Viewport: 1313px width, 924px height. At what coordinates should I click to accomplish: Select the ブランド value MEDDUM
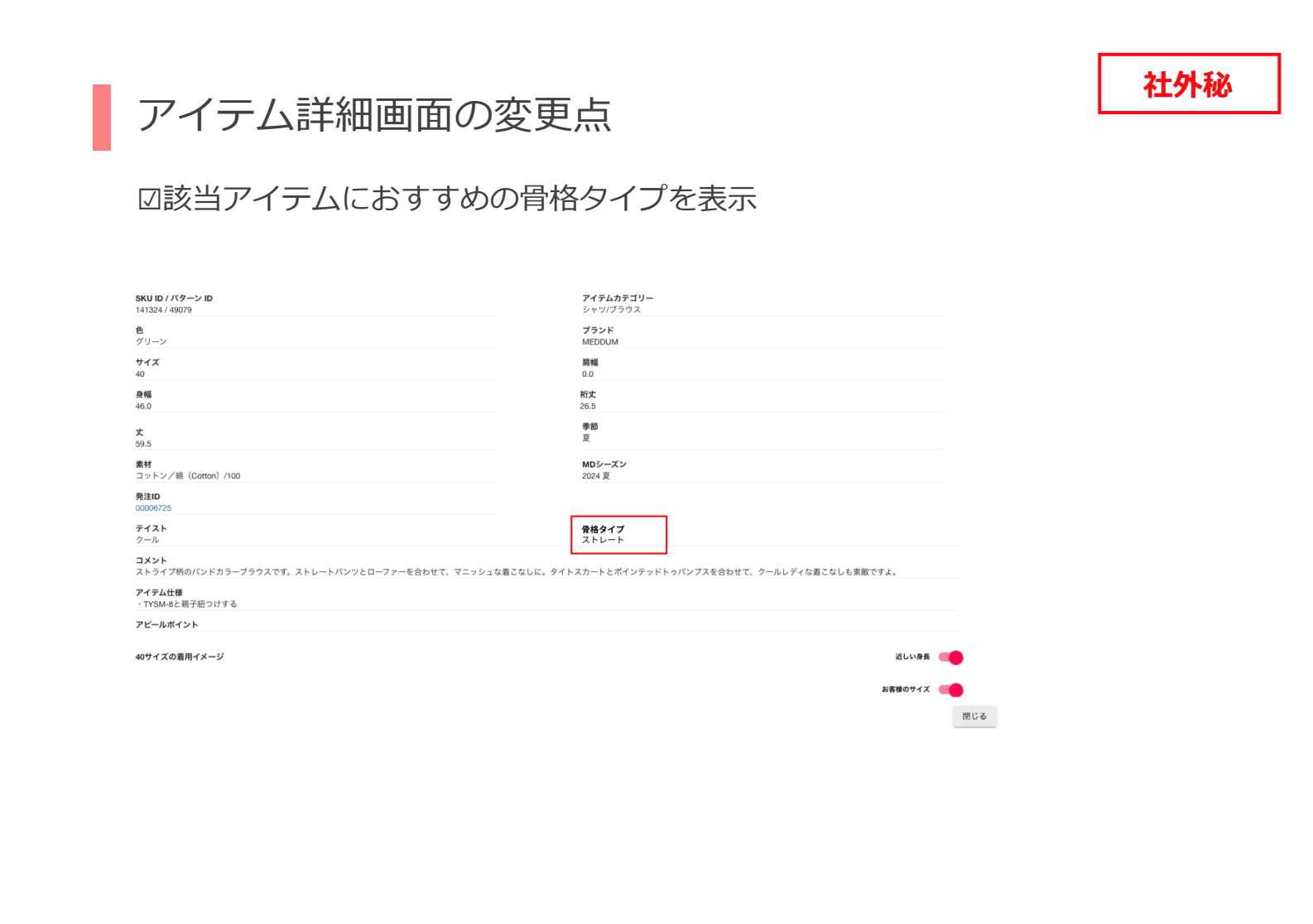[600, 342]
